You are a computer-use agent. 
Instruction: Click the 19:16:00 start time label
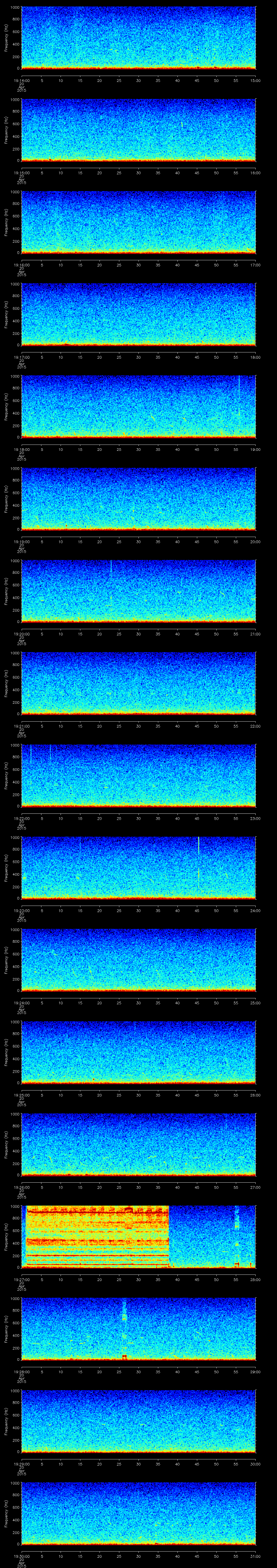21,265
